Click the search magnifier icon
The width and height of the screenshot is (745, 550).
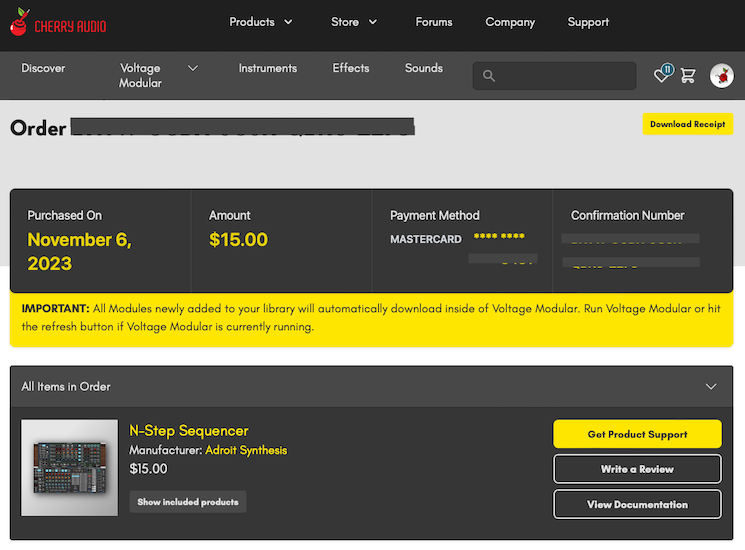point(489,76)
